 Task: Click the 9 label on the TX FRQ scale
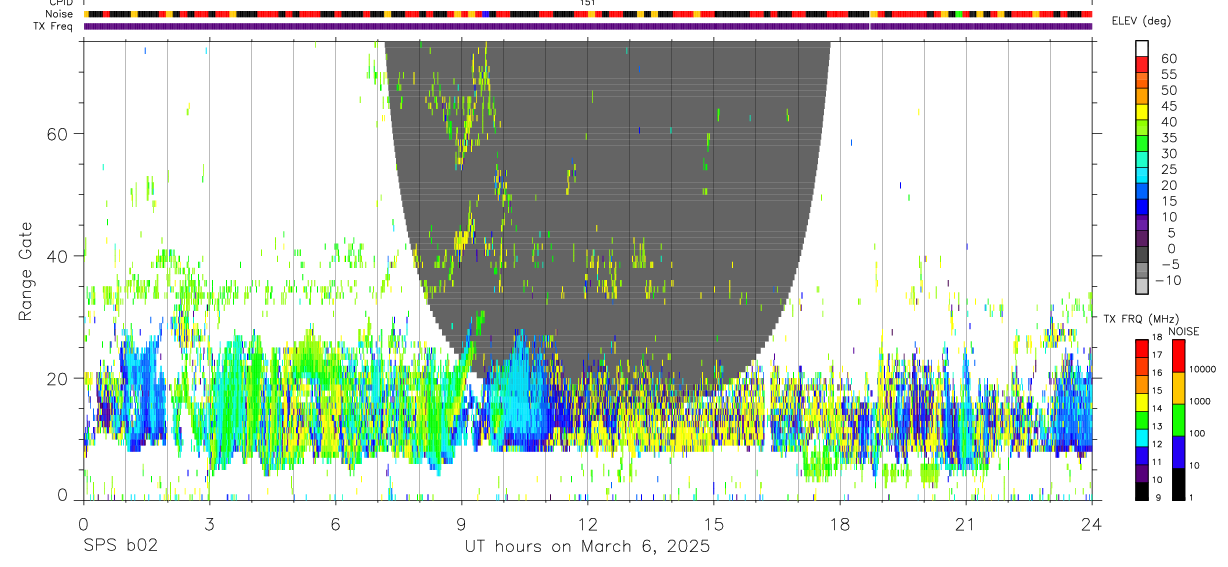pos(1156,497)
